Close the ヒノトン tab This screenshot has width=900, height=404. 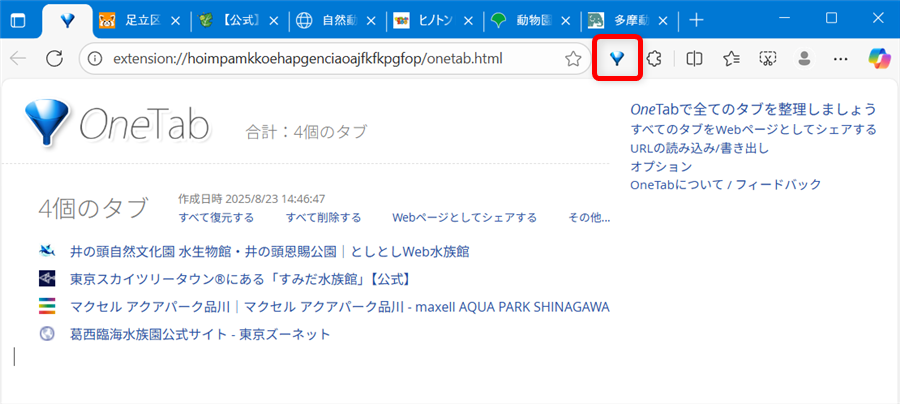coord(468,21)
